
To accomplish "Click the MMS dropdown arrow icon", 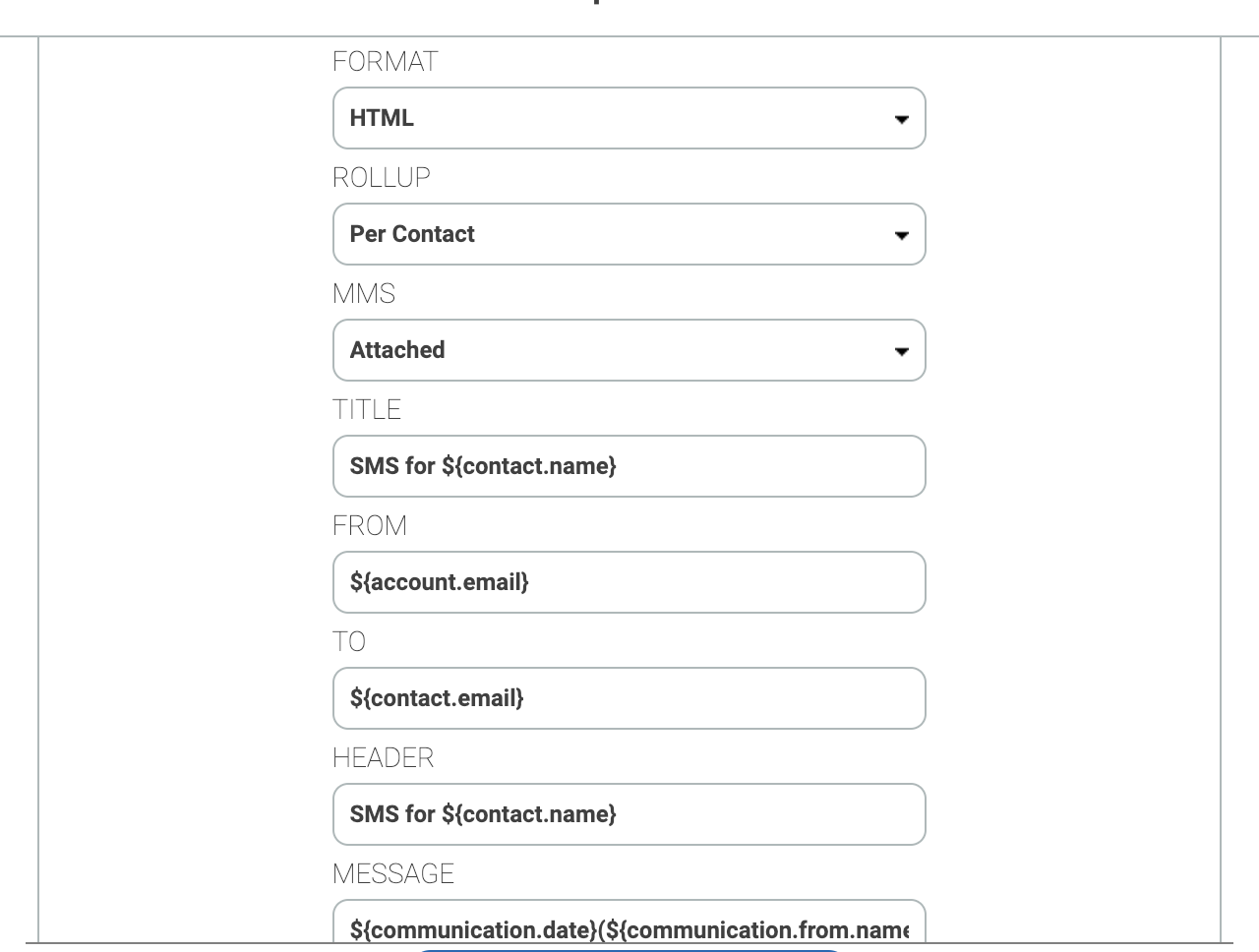I will tap(901, 352).
